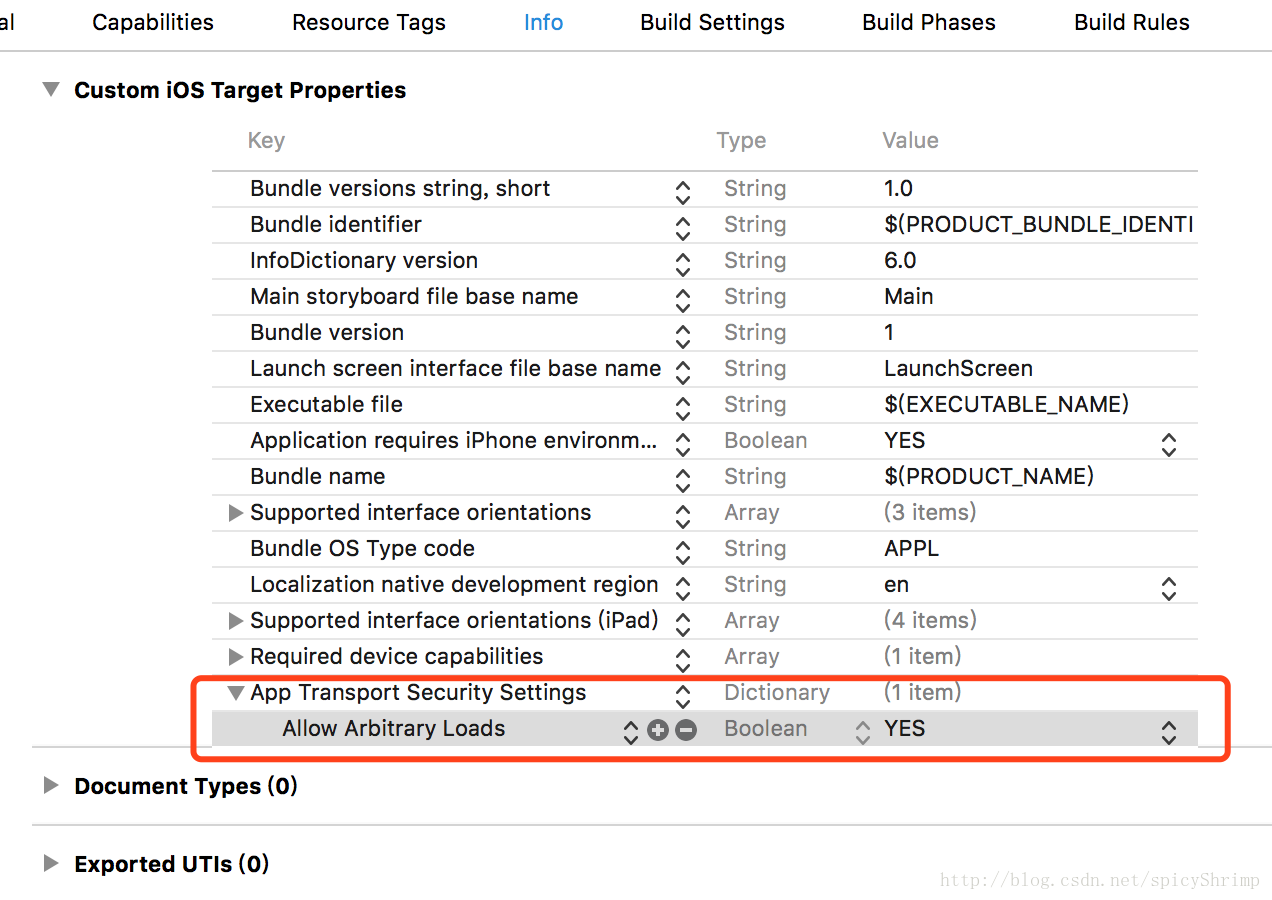Expand Supported interface orientations array
Image resolution: width=1272 pixels, height=900 pixels.
[x=236, y=512]
